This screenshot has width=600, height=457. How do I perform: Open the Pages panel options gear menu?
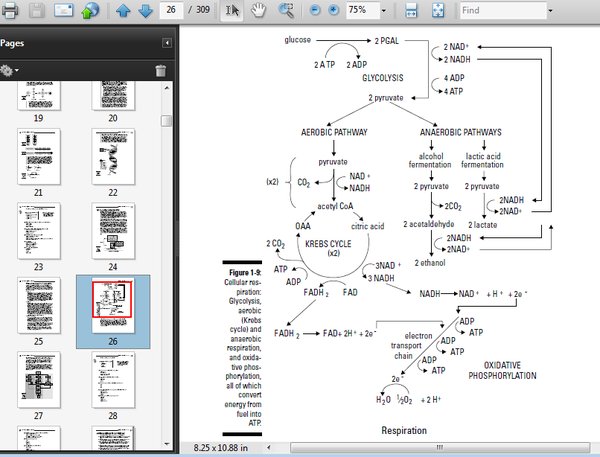[x=11, y=70]
